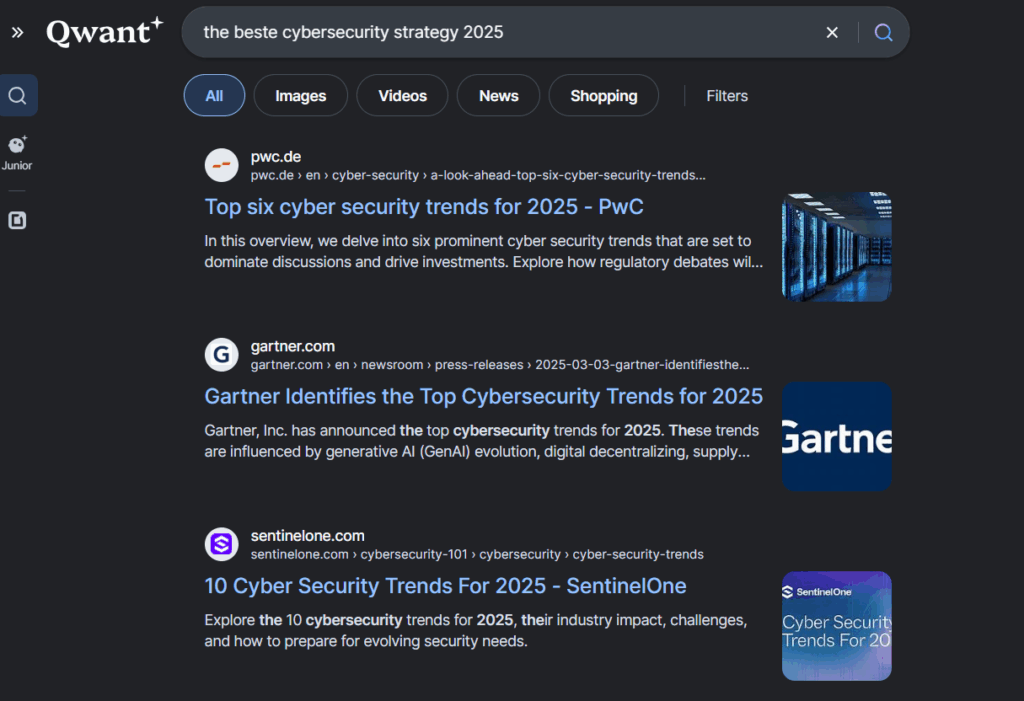Switch to the Videos tab
This screenshot has height=701, width=1024.
click(x=402, y=96)
